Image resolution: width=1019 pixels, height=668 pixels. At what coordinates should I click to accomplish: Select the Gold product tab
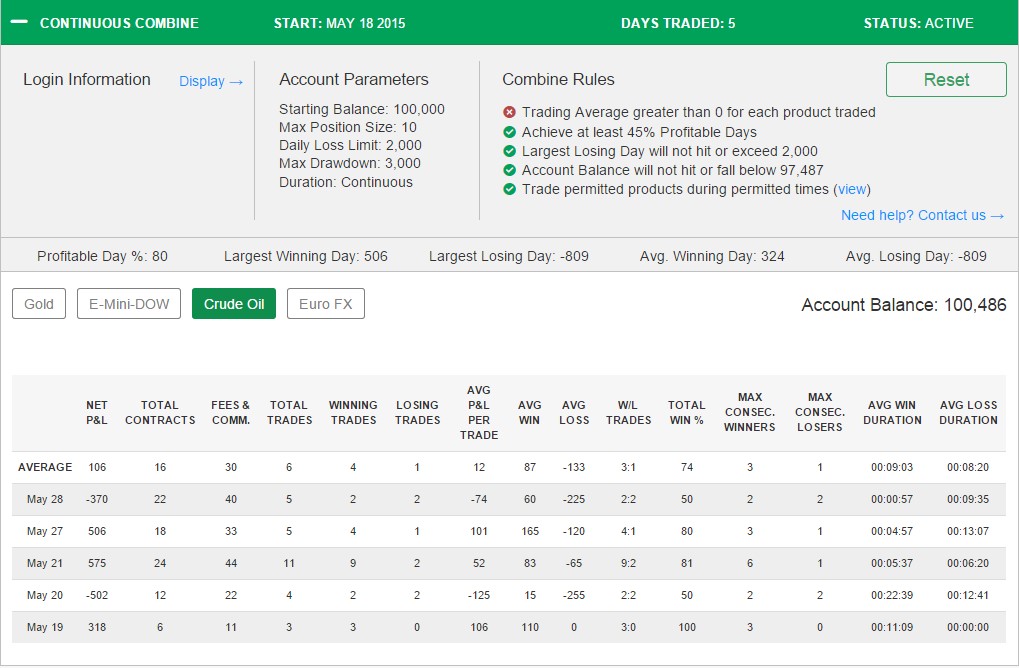click(39, 303)
